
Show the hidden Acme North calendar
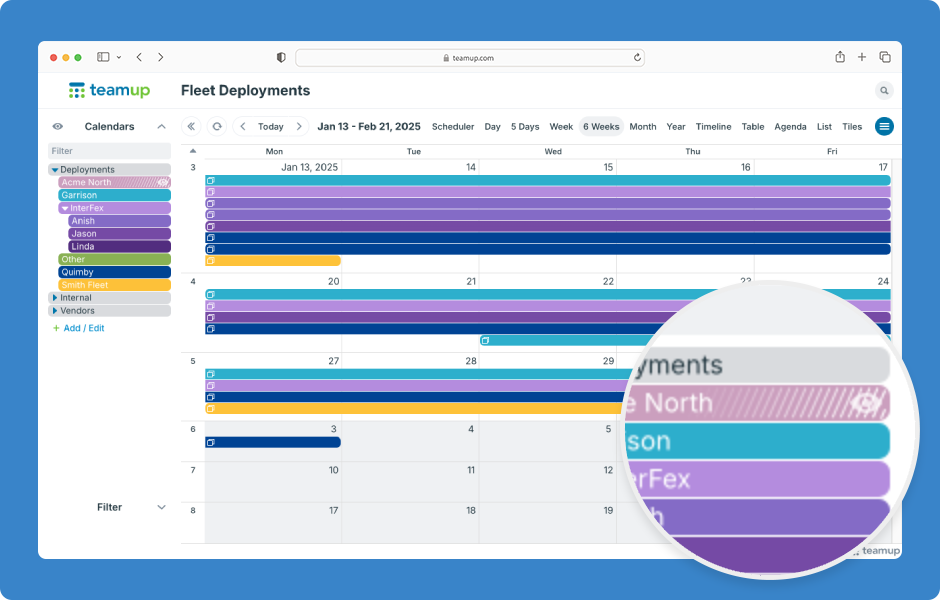[x=163, y=183]
